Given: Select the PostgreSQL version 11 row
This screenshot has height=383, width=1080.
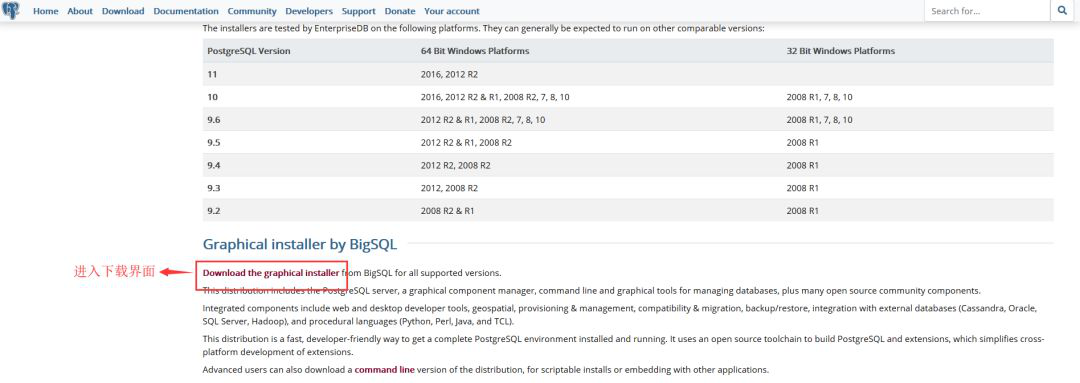Looking at the screenshot, I should (627, 74).
